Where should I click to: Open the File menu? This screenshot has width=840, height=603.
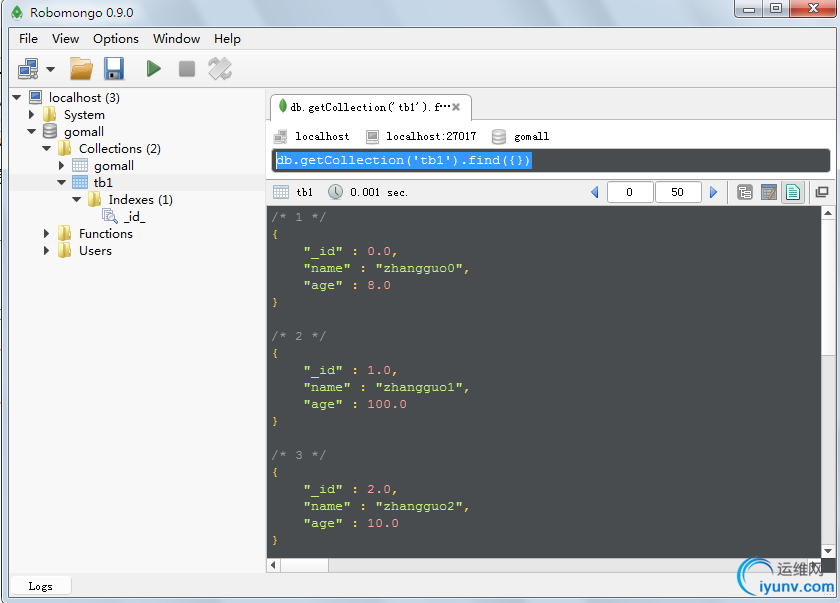28,39
